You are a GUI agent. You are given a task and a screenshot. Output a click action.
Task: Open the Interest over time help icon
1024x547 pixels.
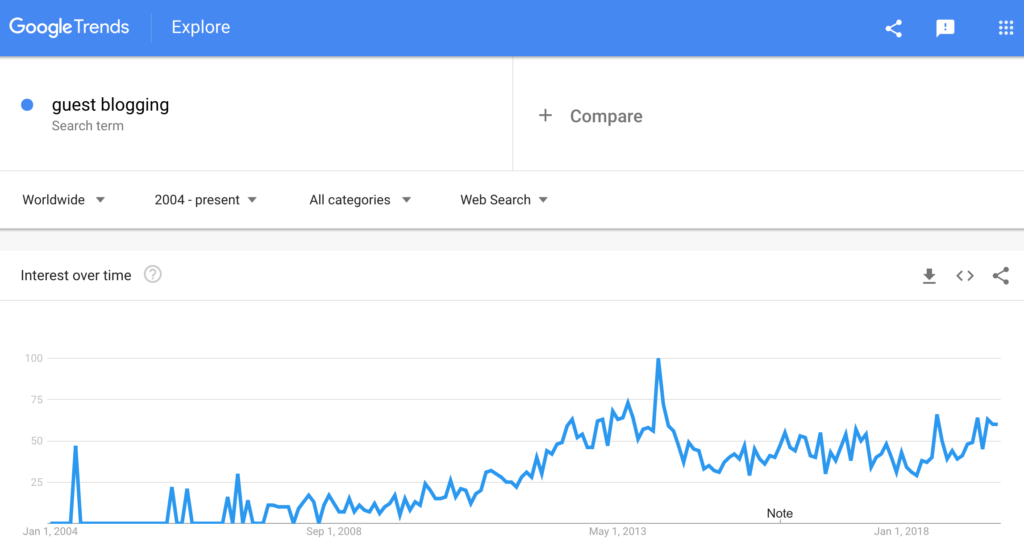point(153,274)
